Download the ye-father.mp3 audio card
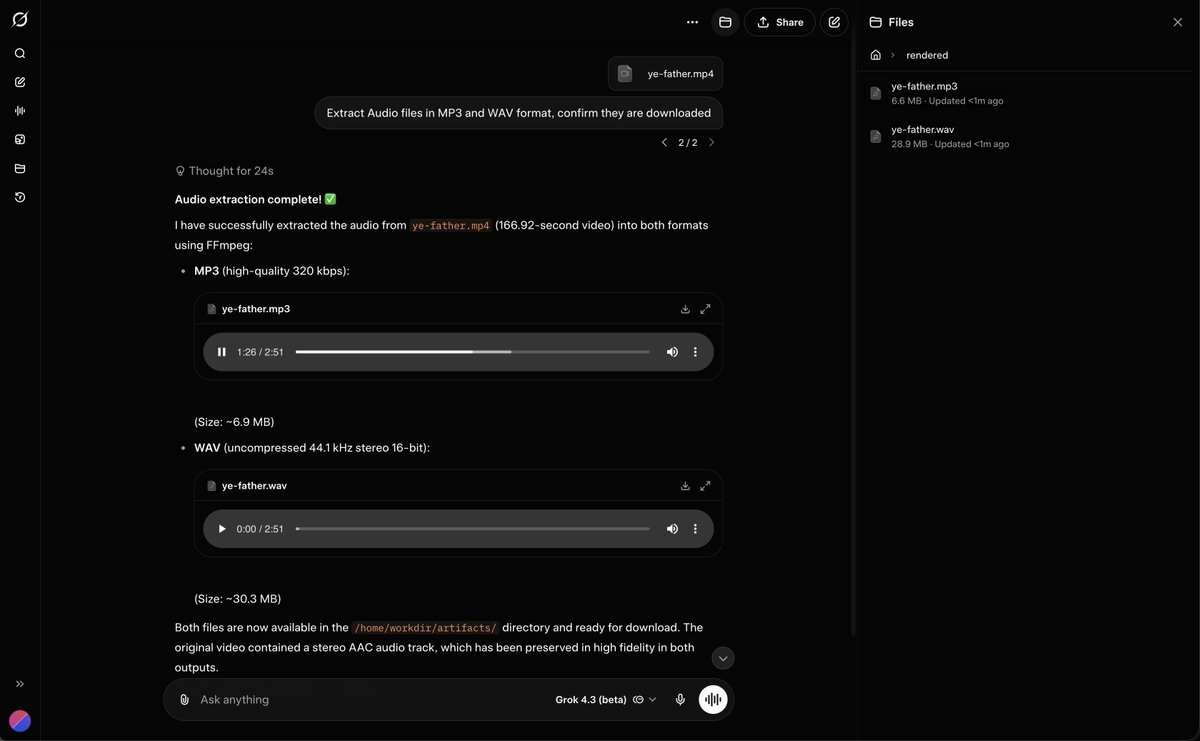 click(x=685, y=309)
